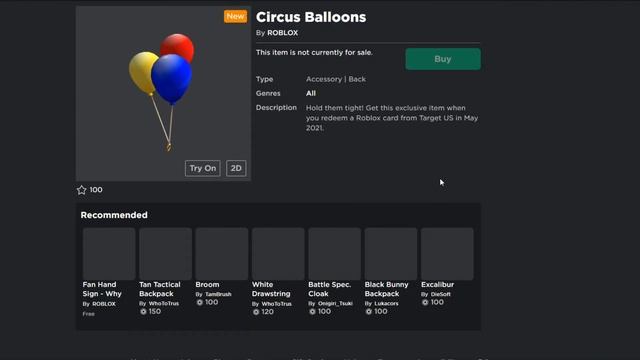Open creator TamBrush under Broom
640x360 pixels.
tap(218, 294)
